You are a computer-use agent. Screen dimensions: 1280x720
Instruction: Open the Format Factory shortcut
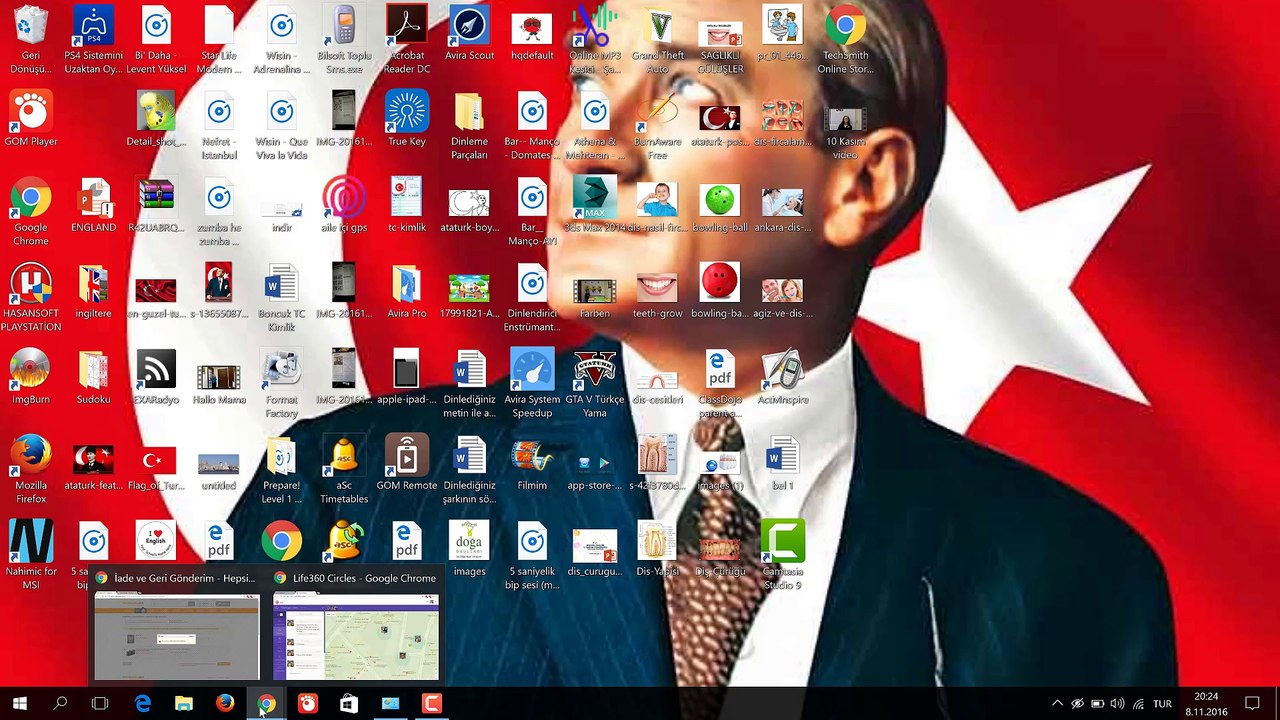(281, 384)
